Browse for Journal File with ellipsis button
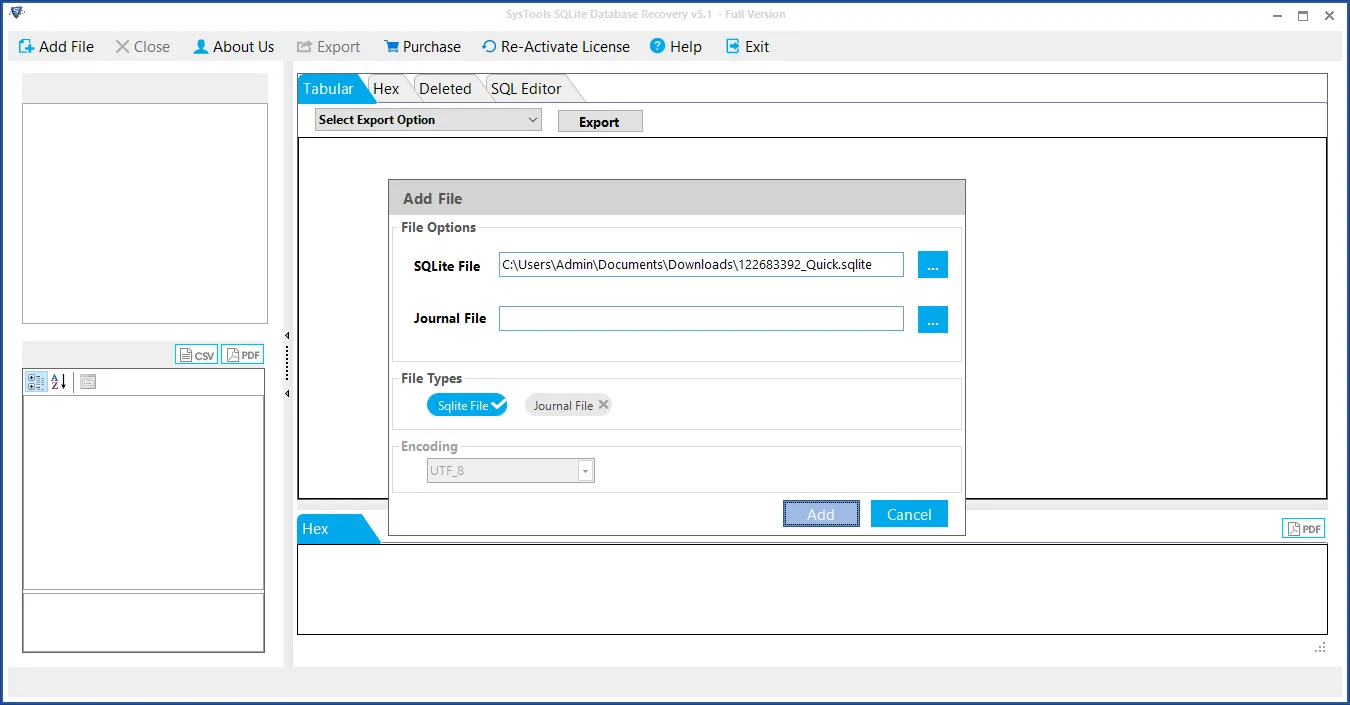 pyautogui.click(x=932, y=319)
